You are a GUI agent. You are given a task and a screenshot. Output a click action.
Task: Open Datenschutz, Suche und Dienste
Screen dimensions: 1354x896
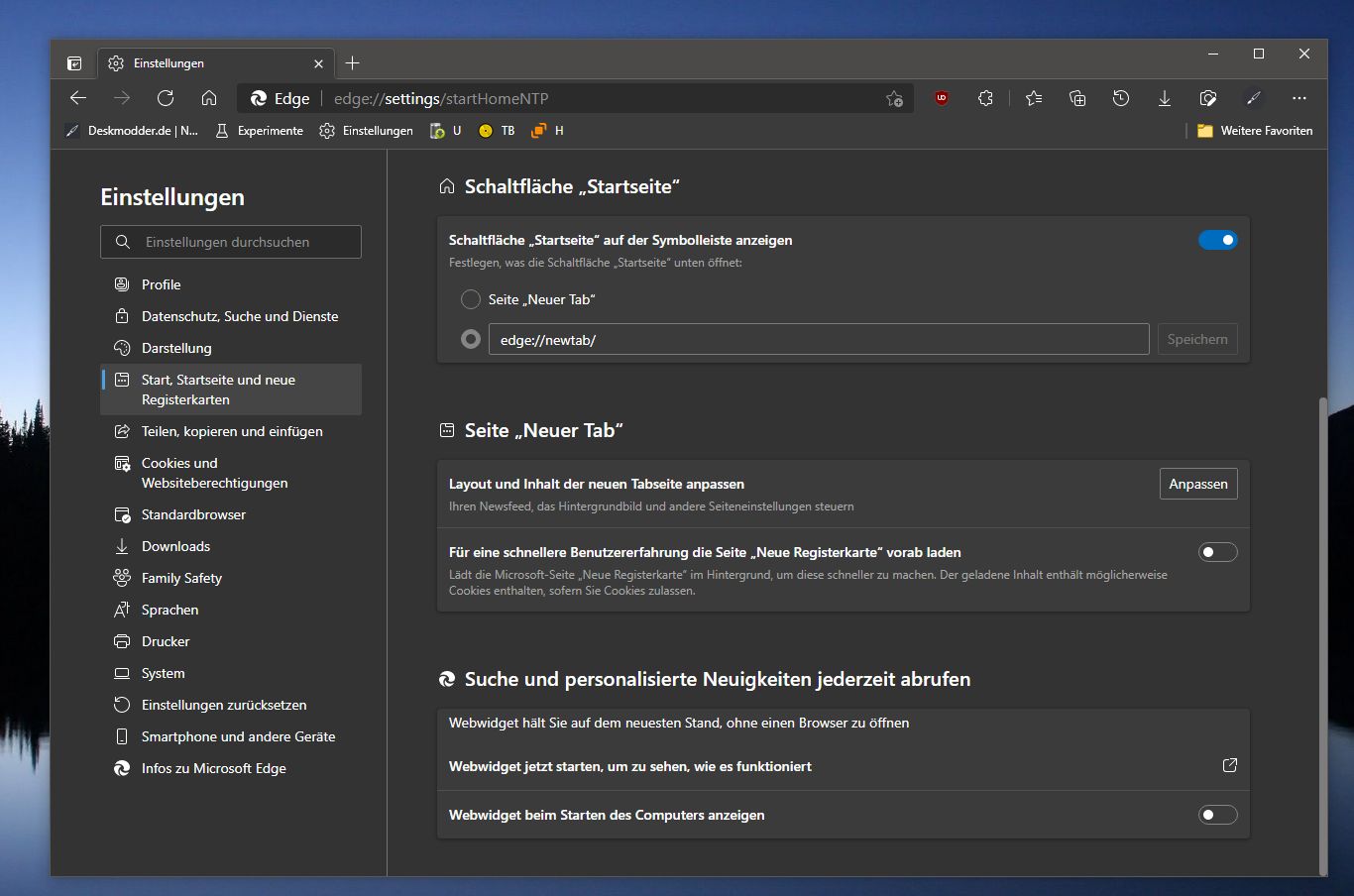[x=231, y=316]
